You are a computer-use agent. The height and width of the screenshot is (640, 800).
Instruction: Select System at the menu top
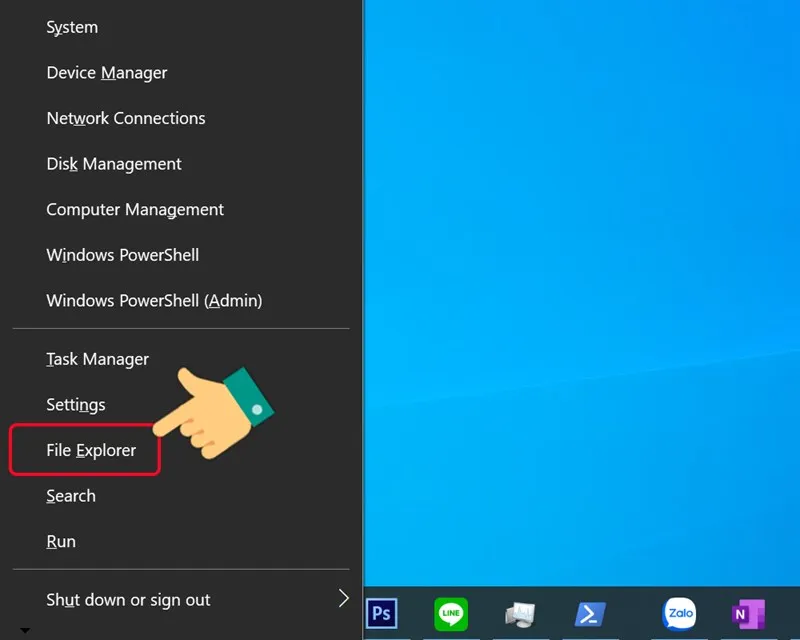click(x=72, y=28)
